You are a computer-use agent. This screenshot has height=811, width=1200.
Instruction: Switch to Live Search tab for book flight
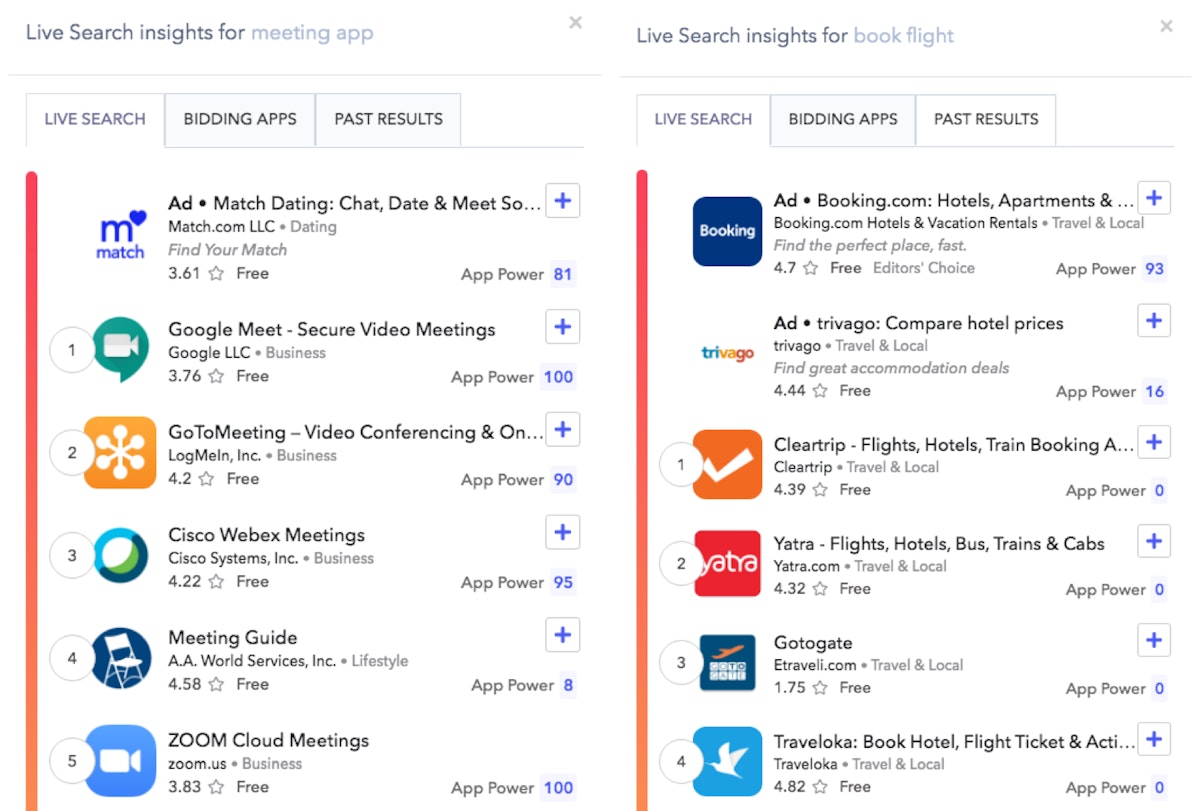pos(703,119)
